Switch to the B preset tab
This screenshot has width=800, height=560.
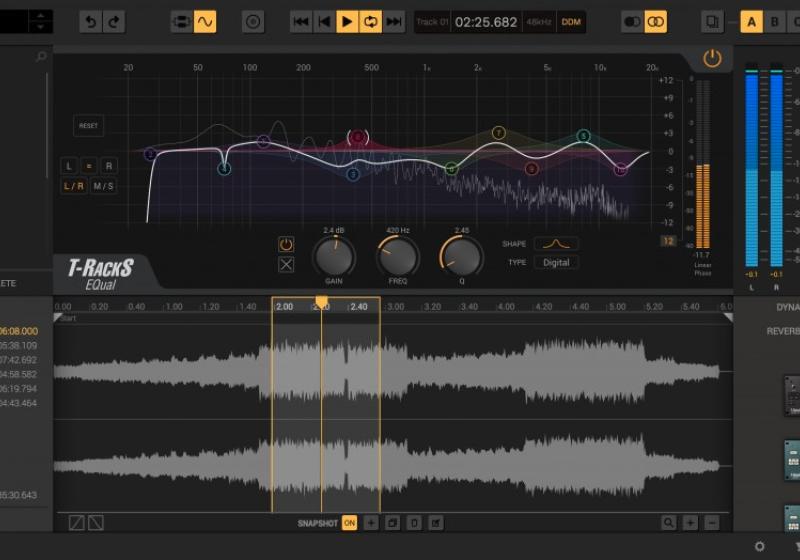pos(774,21)
